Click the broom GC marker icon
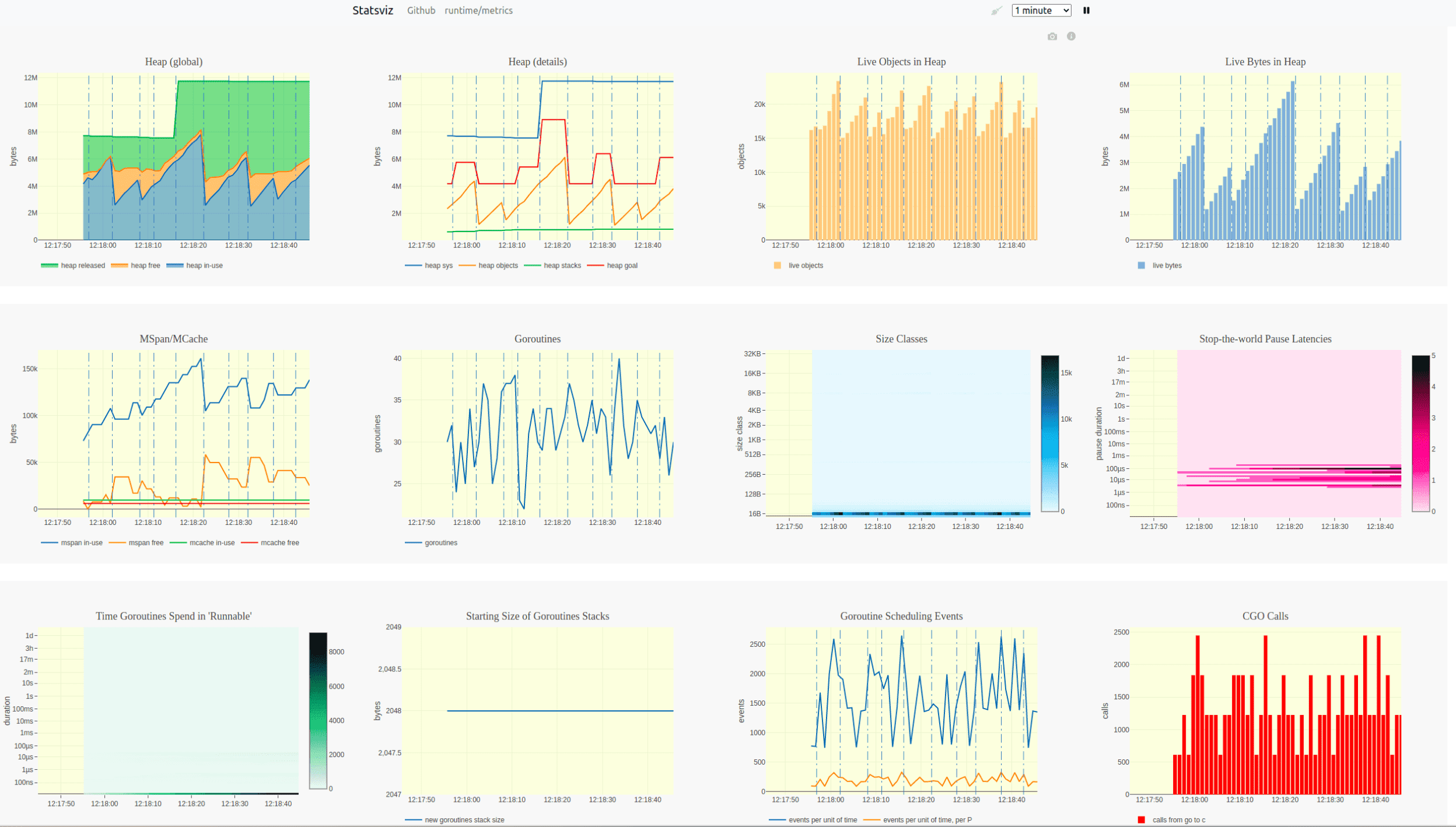Screen dimensions: 1456x827 click(x=996, y=10)
